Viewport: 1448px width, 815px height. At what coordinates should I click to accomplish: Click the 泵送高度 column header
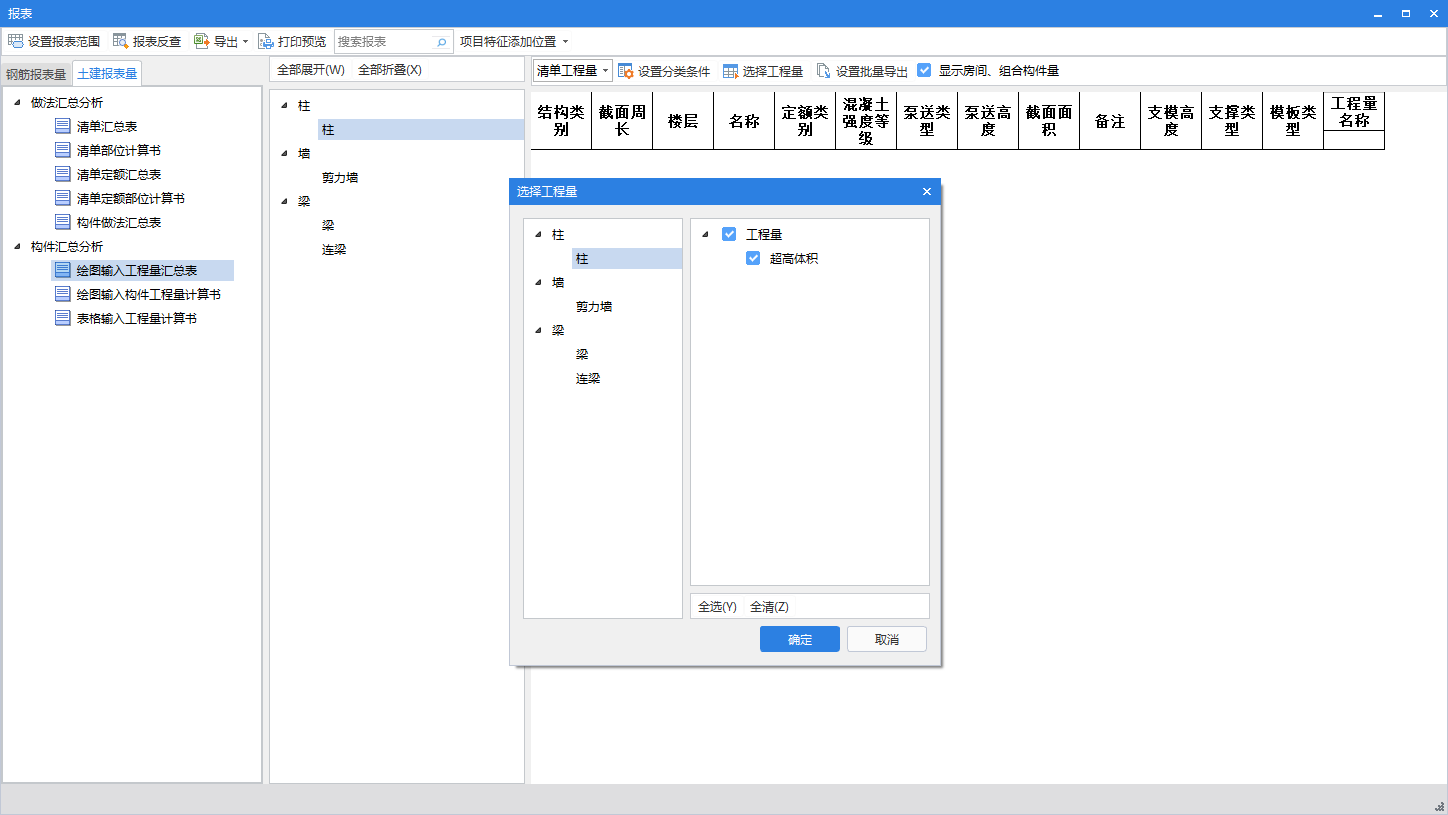(988, 121)
